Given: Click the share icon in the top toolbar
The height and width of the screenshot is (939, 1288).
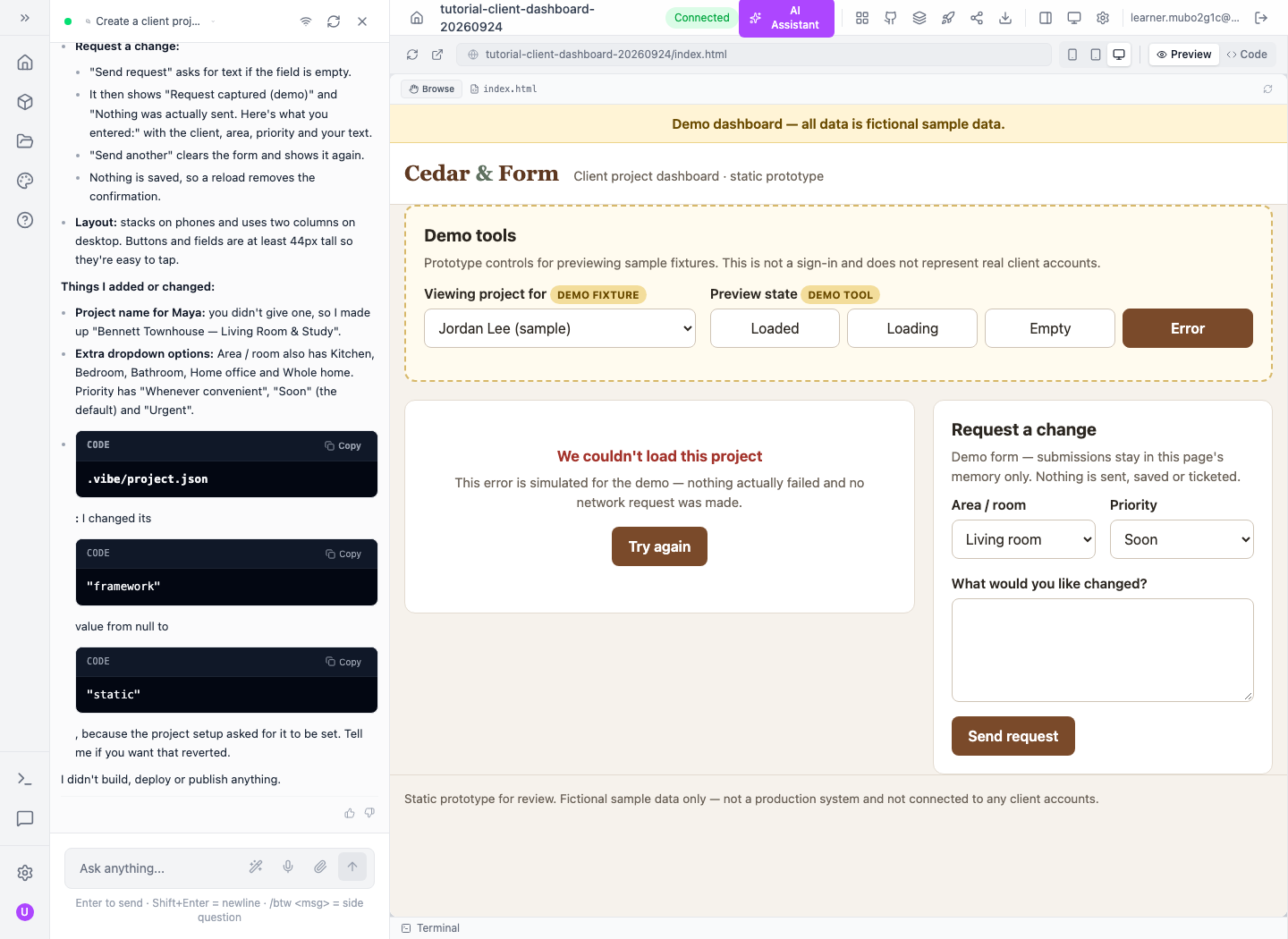Looking at the screenshot, I should coord(977,18).
